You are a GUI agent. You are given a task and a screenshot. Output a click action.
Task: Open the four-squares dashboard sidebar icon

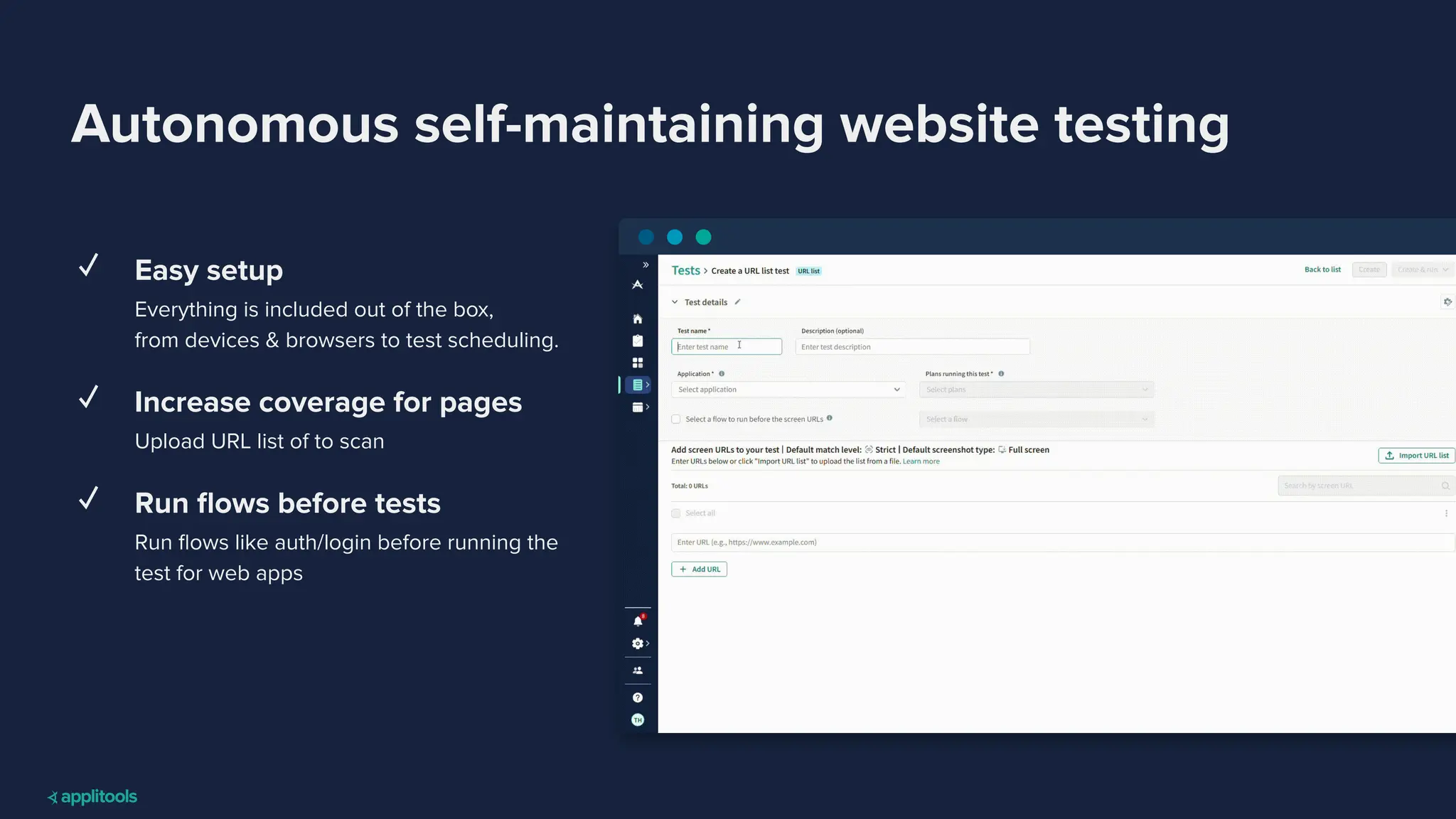tap(638, 363)
